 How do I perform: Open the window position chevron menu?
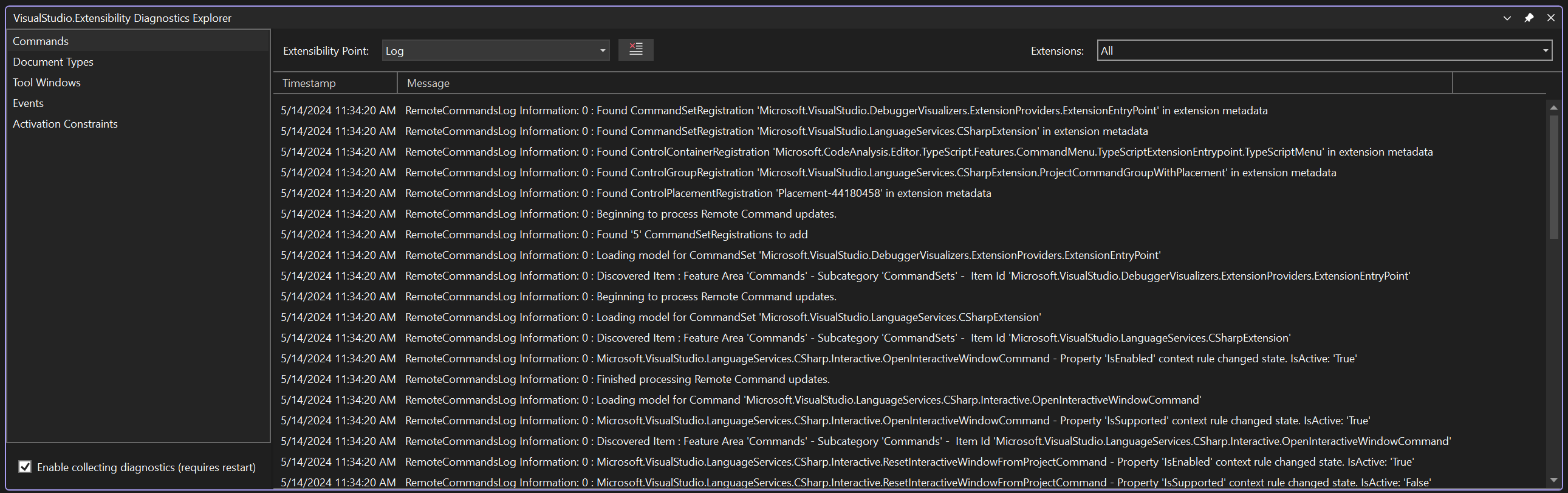click(1507, 18)
